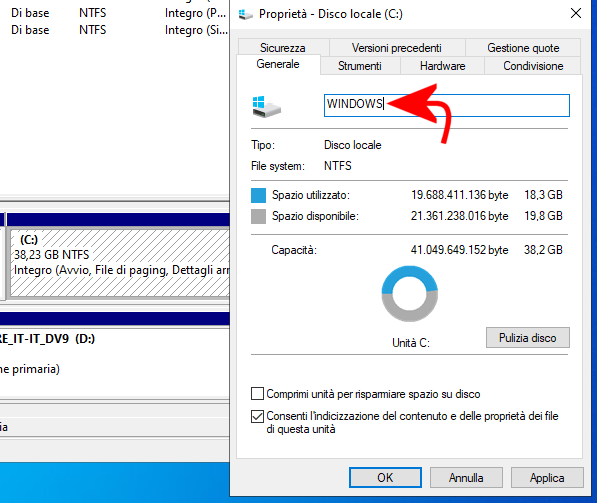The image size is (597, 503).
Task: Switch to Versioni precedenti tab
Action: pos(396,48)
